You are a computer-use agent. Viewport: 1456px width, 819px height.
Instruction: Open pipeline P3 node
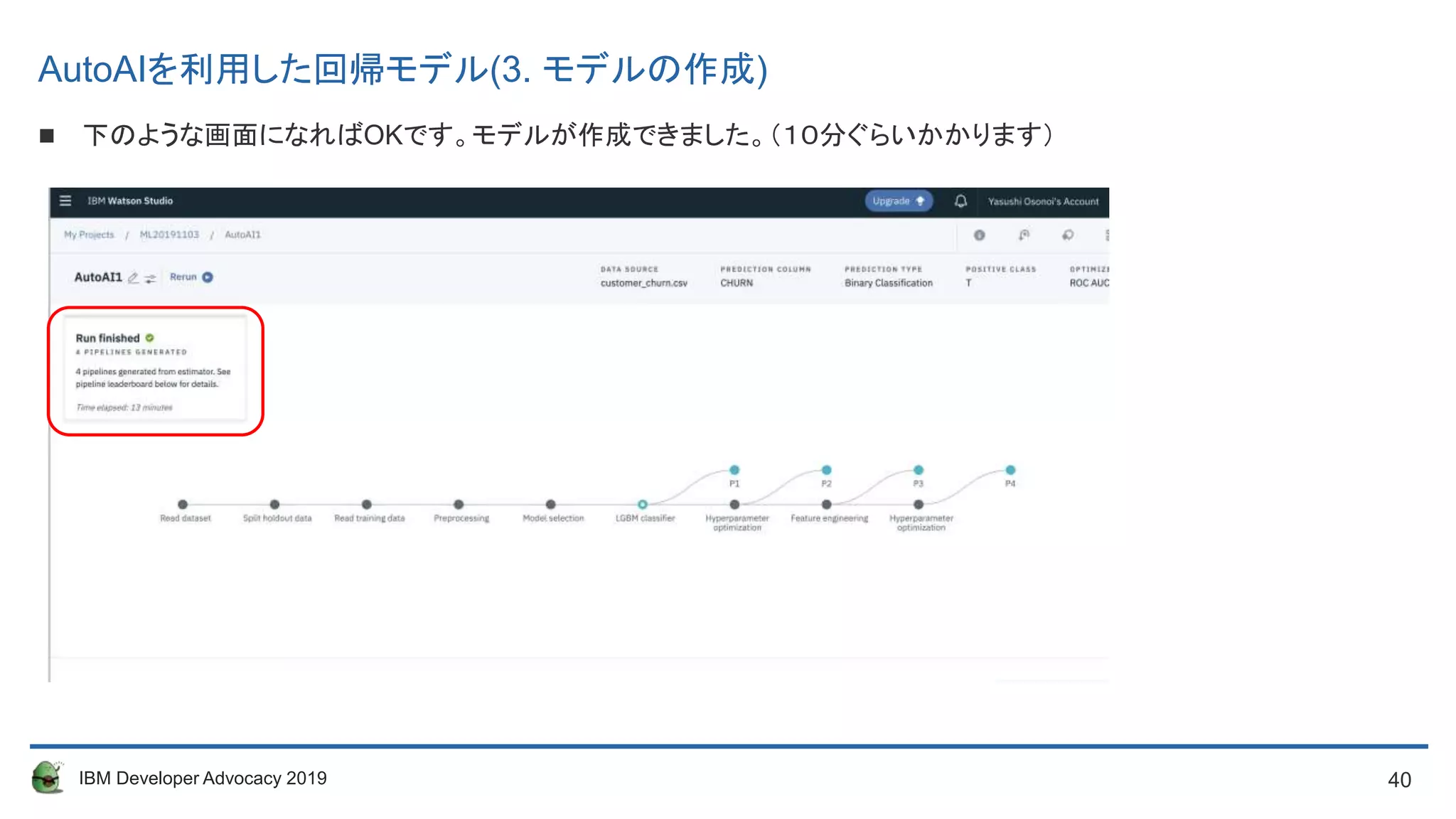coord(919,470)
